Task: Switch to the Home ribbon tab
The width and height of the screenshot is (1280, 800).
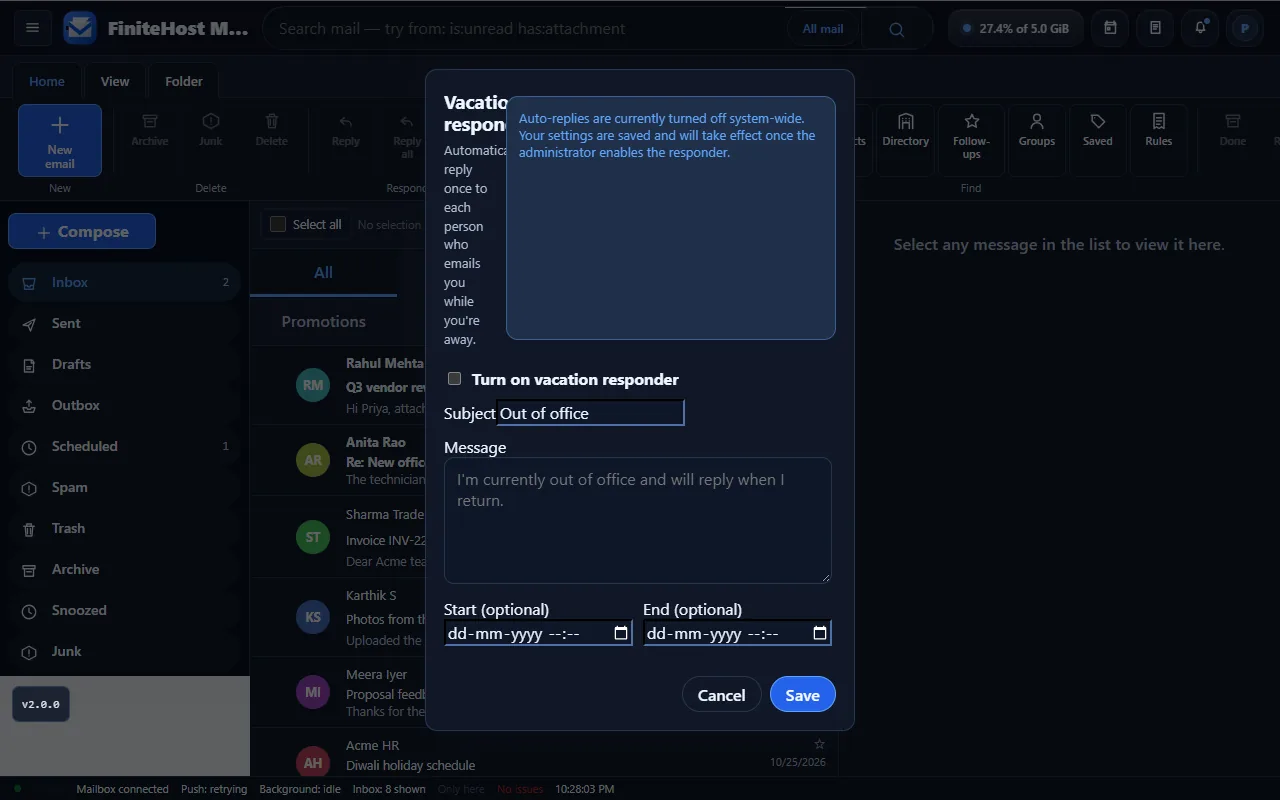Action: 47,81
